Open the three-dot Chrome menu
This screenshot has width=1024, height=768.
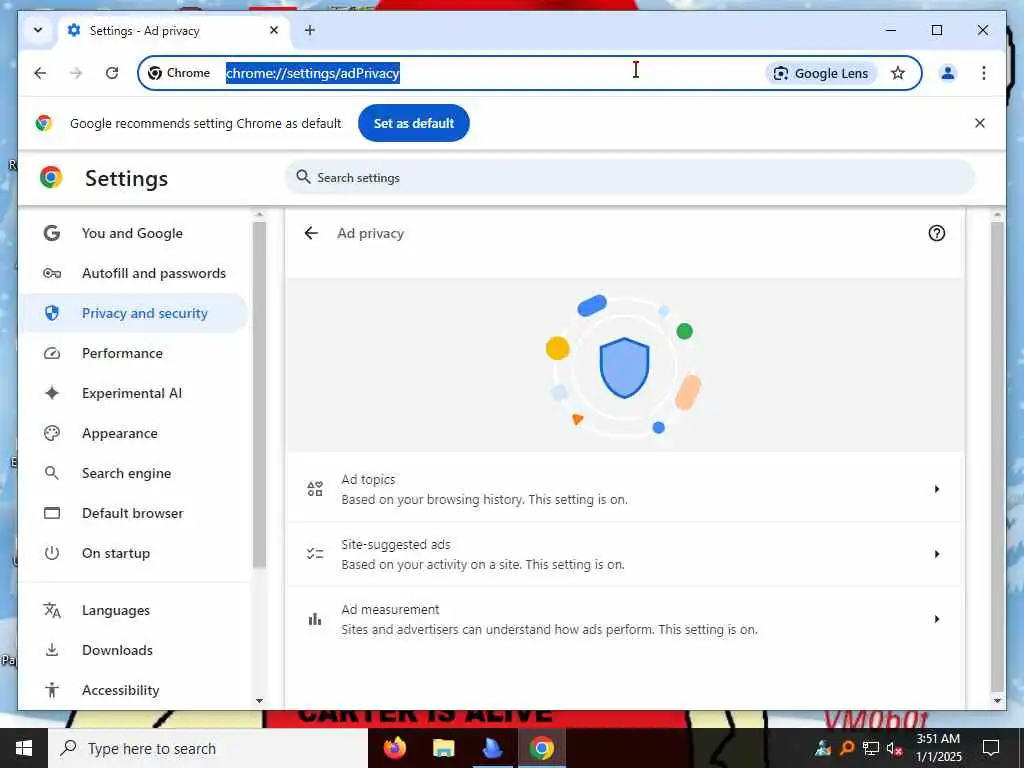984,73
